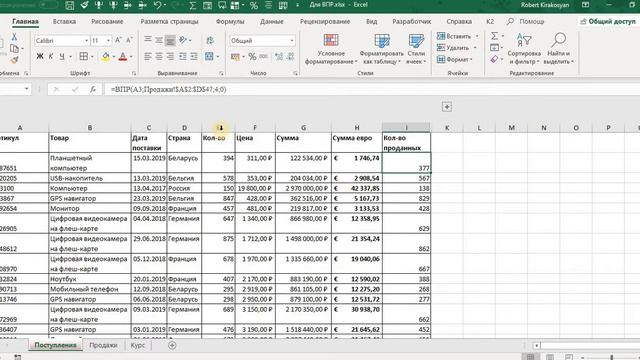Click the Merge and Center icon
Screen dimensions: 640x360
[209, 56]
